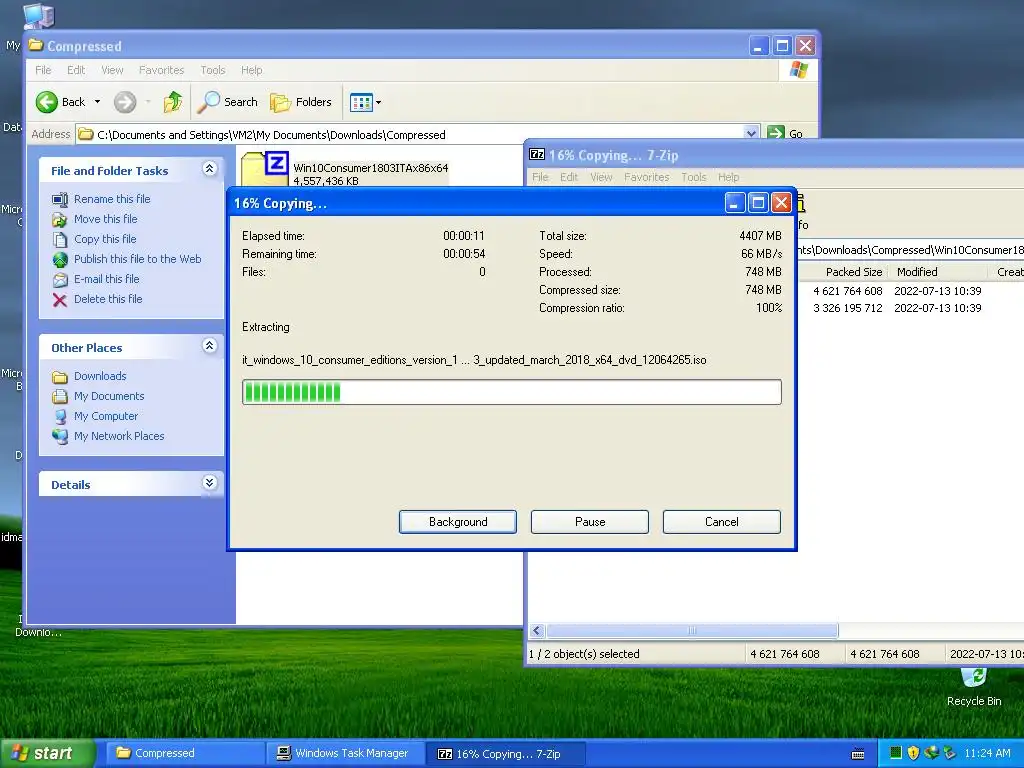Image resolution: width=1024 pixels, height=768 pixels.
Task: Open the Tools menu in 7-Zip window
Action: coord(694,177)
